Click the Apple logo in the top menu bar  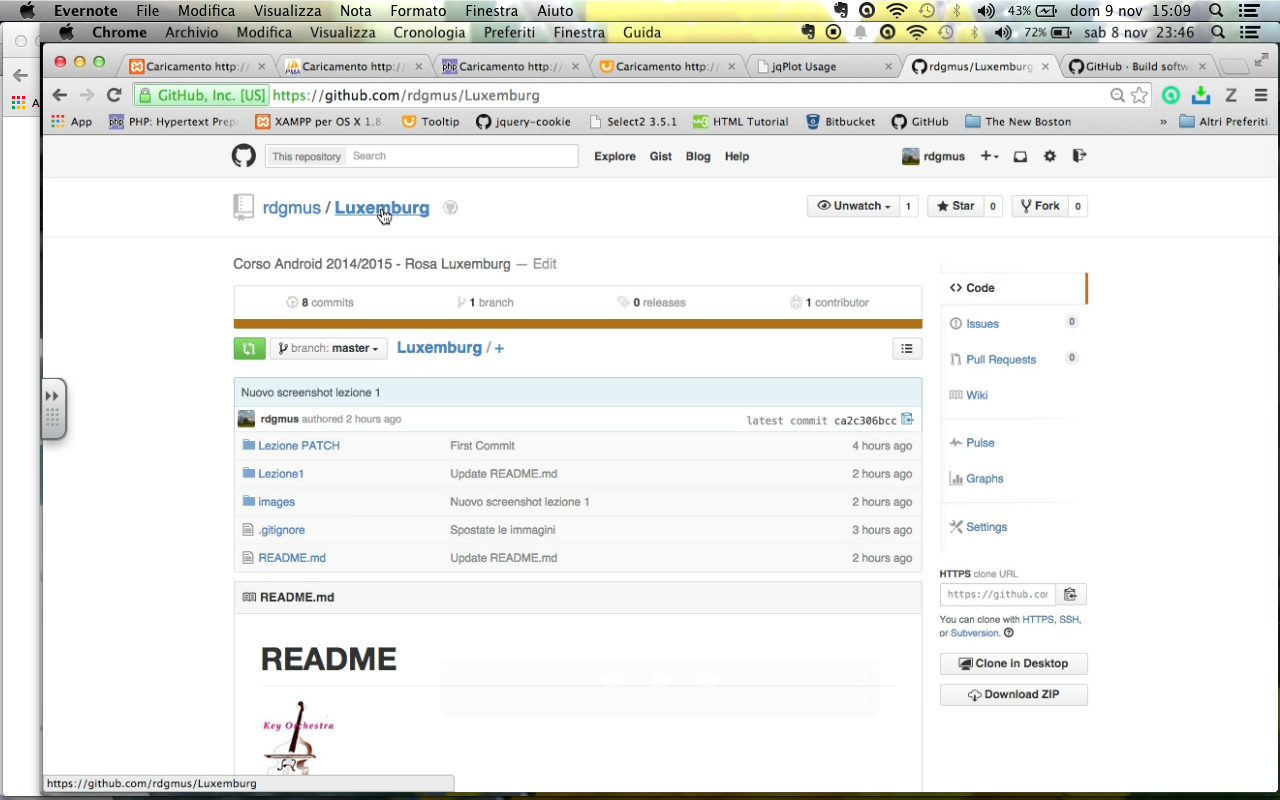pos(27,11)
